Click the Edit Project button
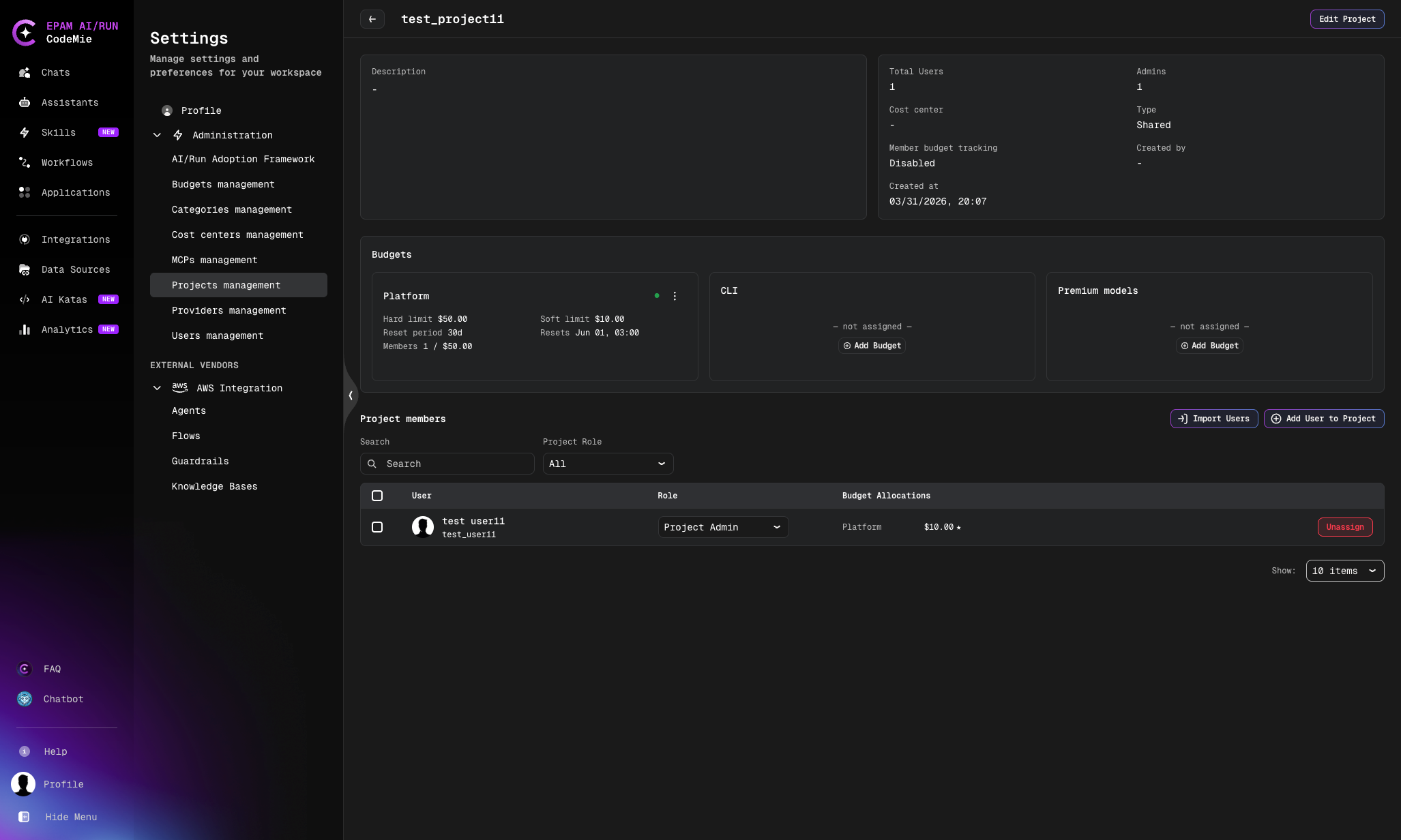 [x=1347, y=19]
